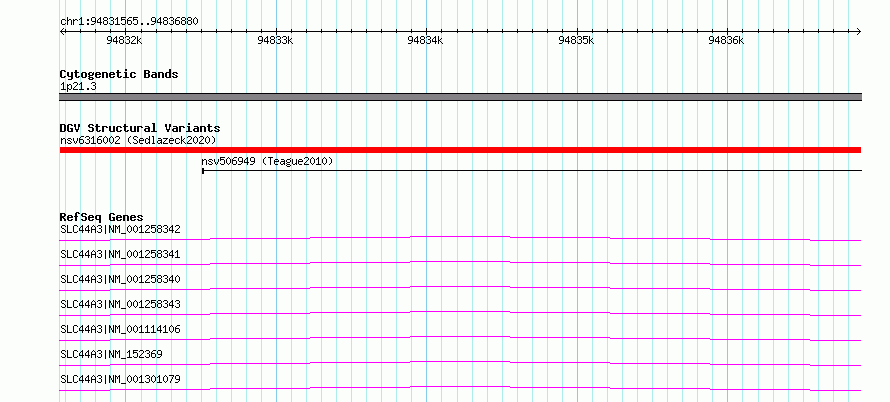Open transcript SLC44A3|NM_152369 label
This screenshot has width=890, height=402.
pos(111,355)
